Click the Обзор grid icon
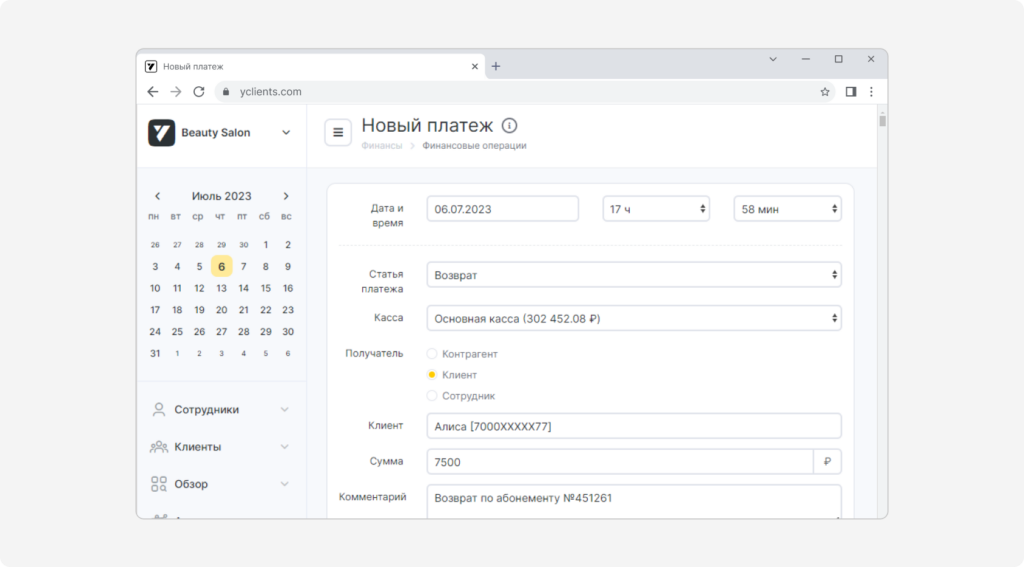Image resolution: width=1024 pixels, height=567 pixels. [159, 484]
